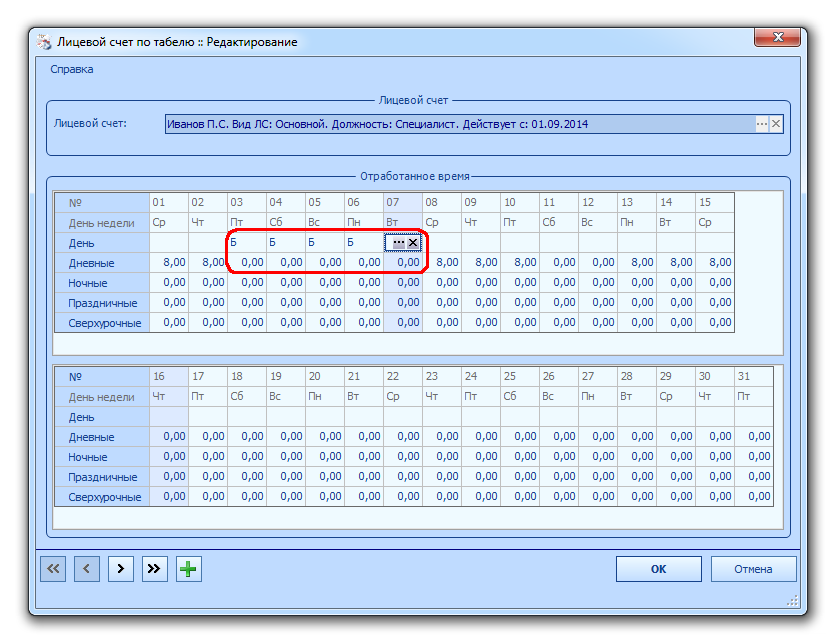Select the День cell for day 03

click(x=247, y=243)
